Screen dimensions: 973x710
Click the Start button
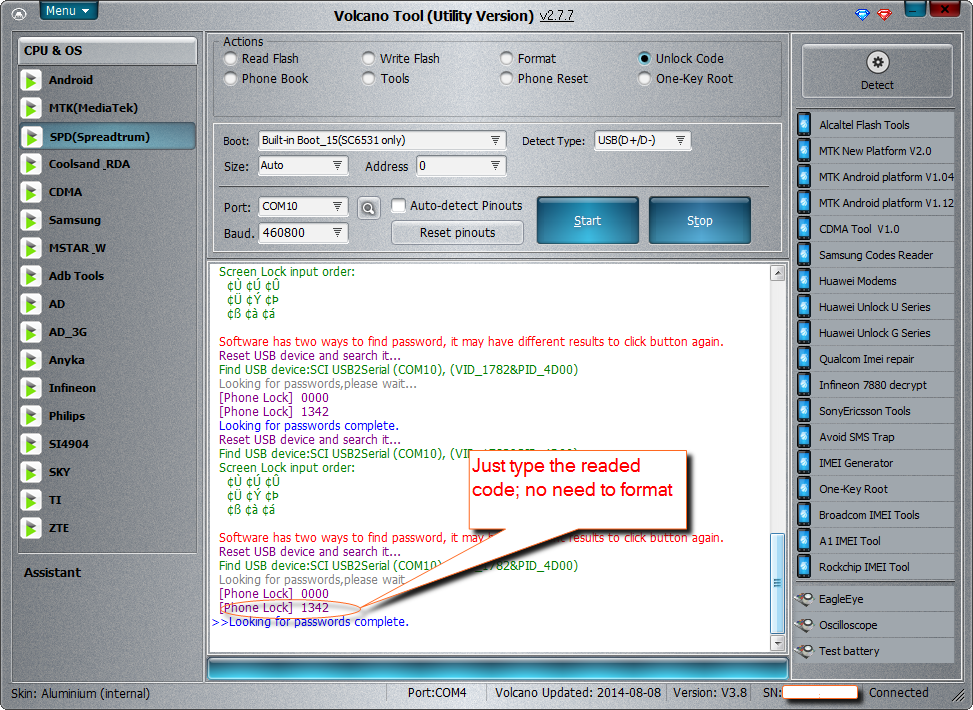587,220
